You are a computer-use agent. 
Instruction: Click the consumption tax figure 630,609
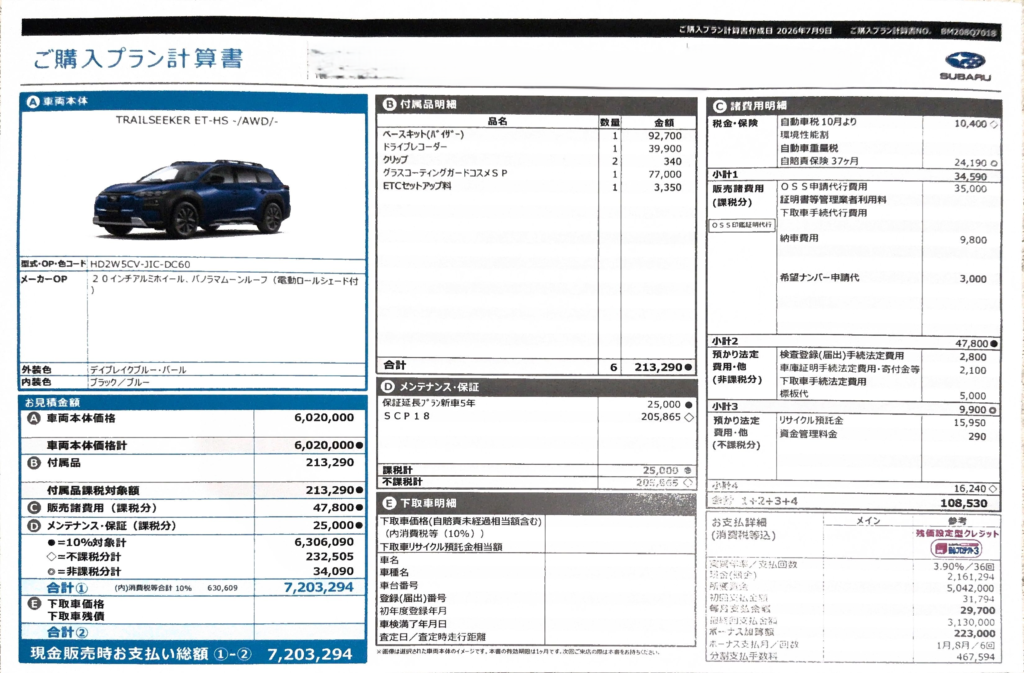[x=223, y=588]
